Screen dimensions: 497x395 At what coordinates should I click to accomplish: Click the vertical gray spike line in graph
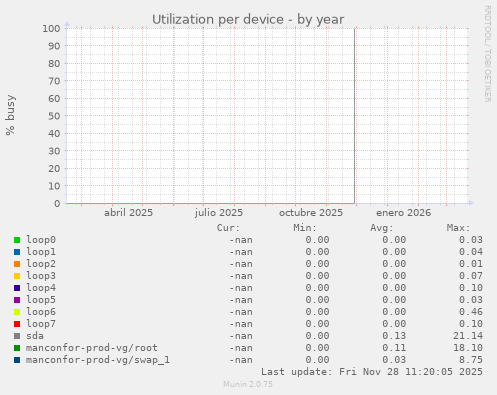[354, 116]
